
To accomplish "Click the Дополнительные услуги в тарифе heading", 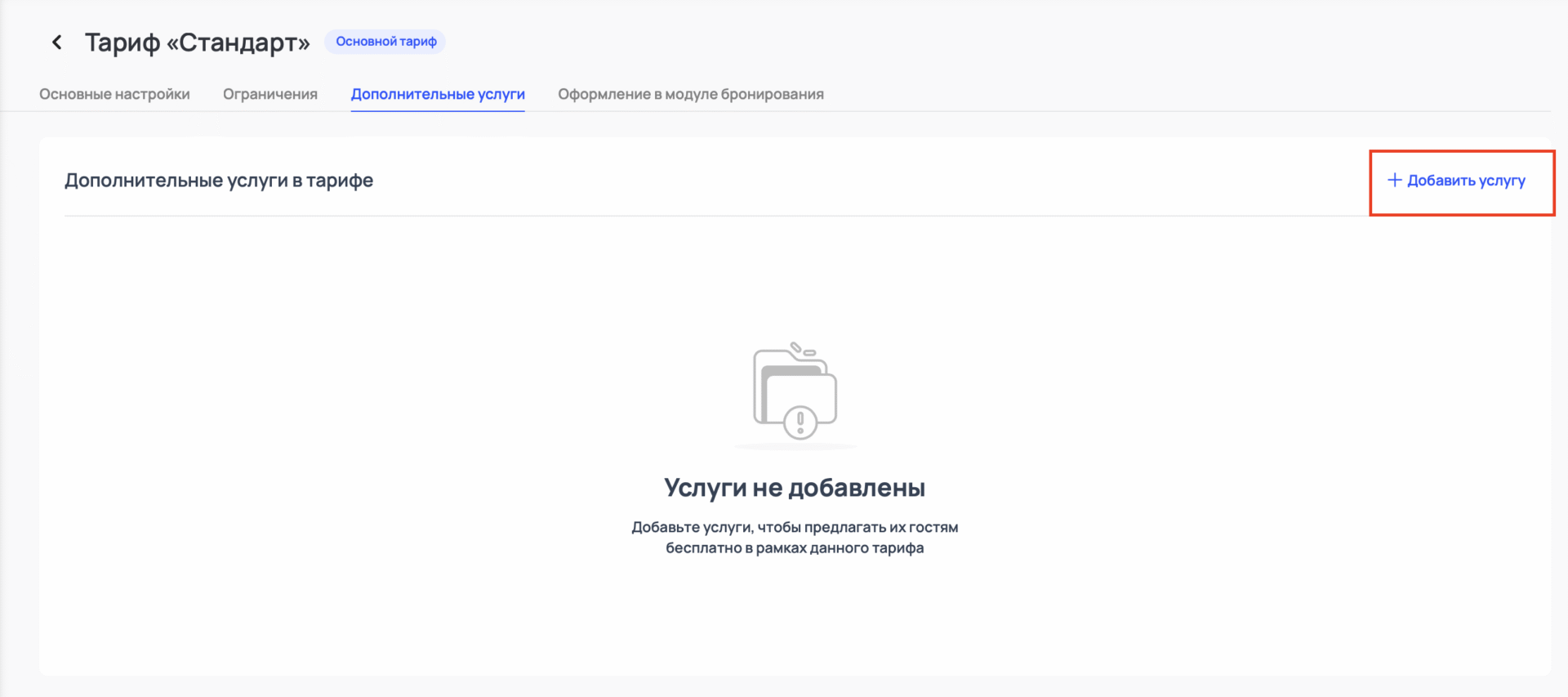I will click(219, 181).
